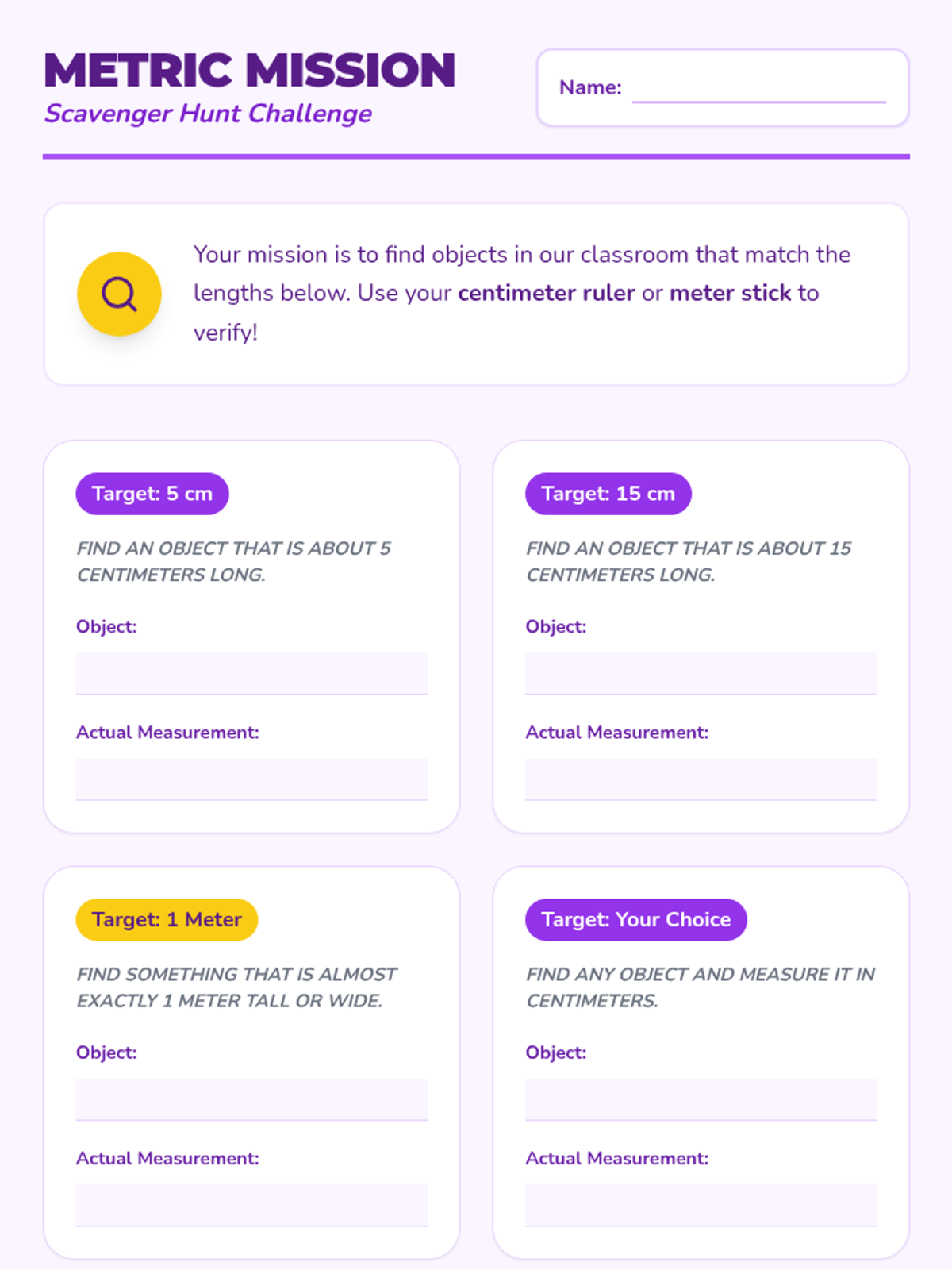Click the bold 'centimeter ruler' text
The height and width of the screenshot is (1270, 952).
click(x=547, y=293)
